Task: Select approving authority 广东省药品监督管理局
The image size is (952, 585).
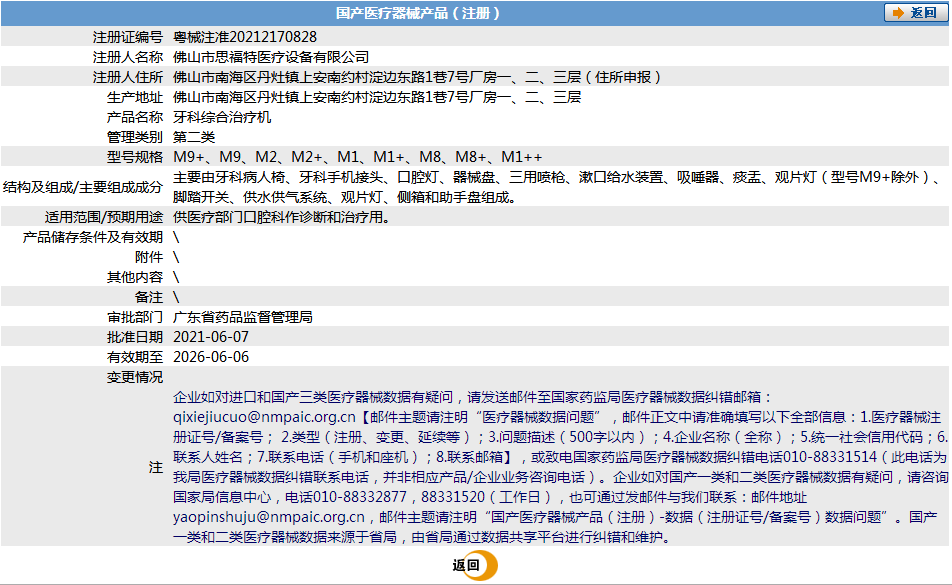Action: tap(243, 317)
